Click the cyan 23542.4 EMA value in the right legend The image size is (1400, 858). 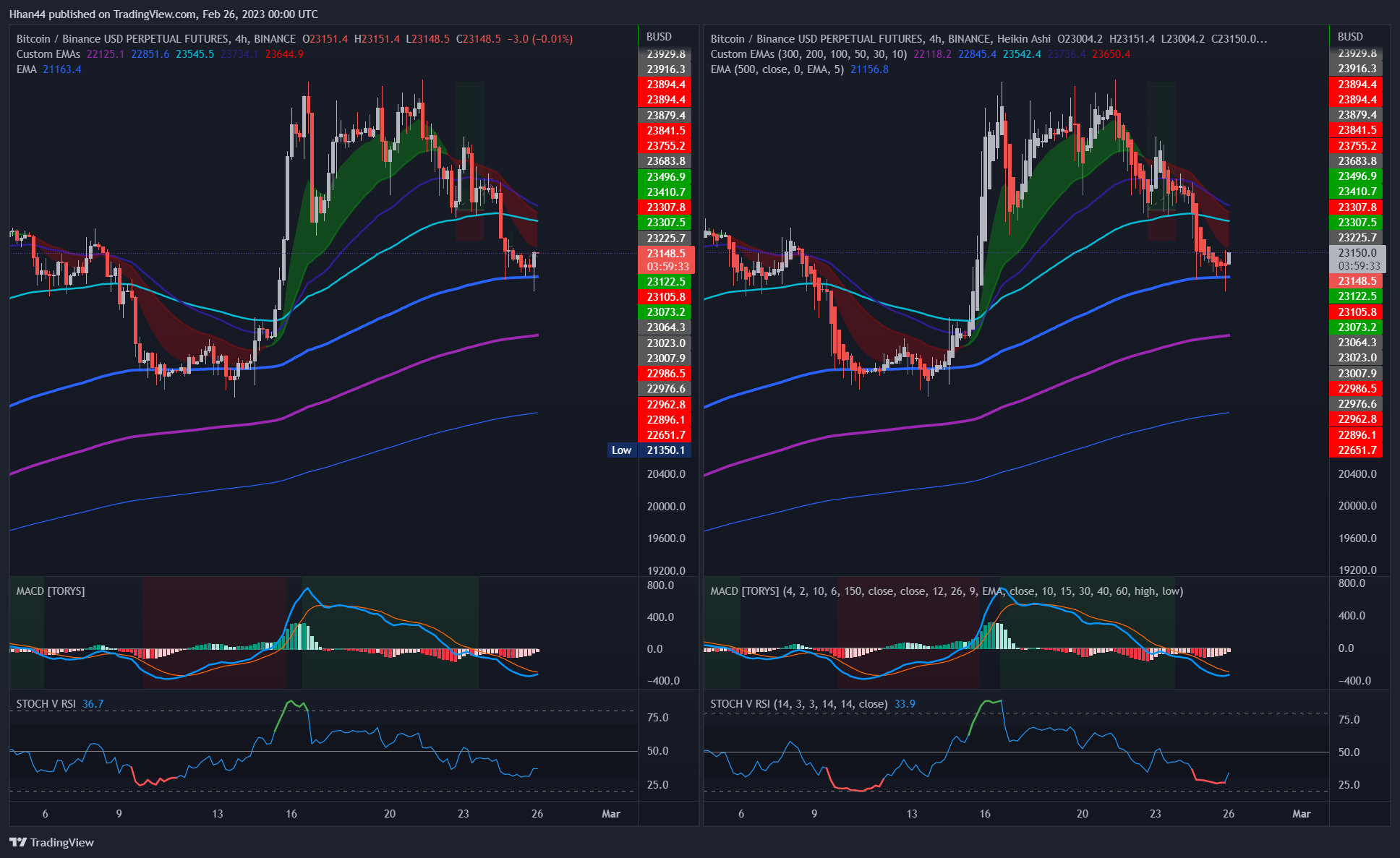[1023, 54]
